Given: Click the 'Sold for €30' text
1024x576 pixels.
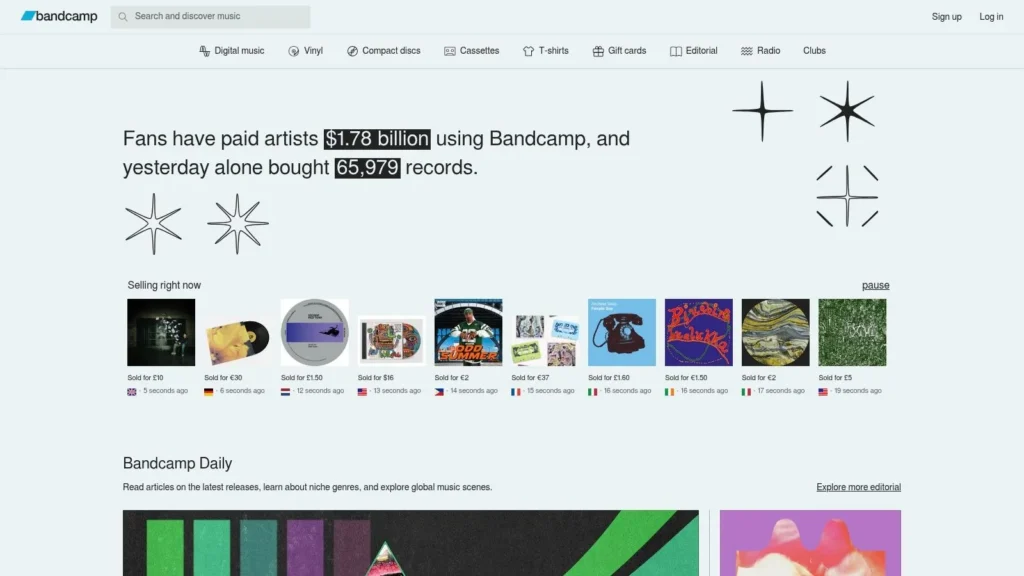Looking at the screenshot, I should (223, 378).
